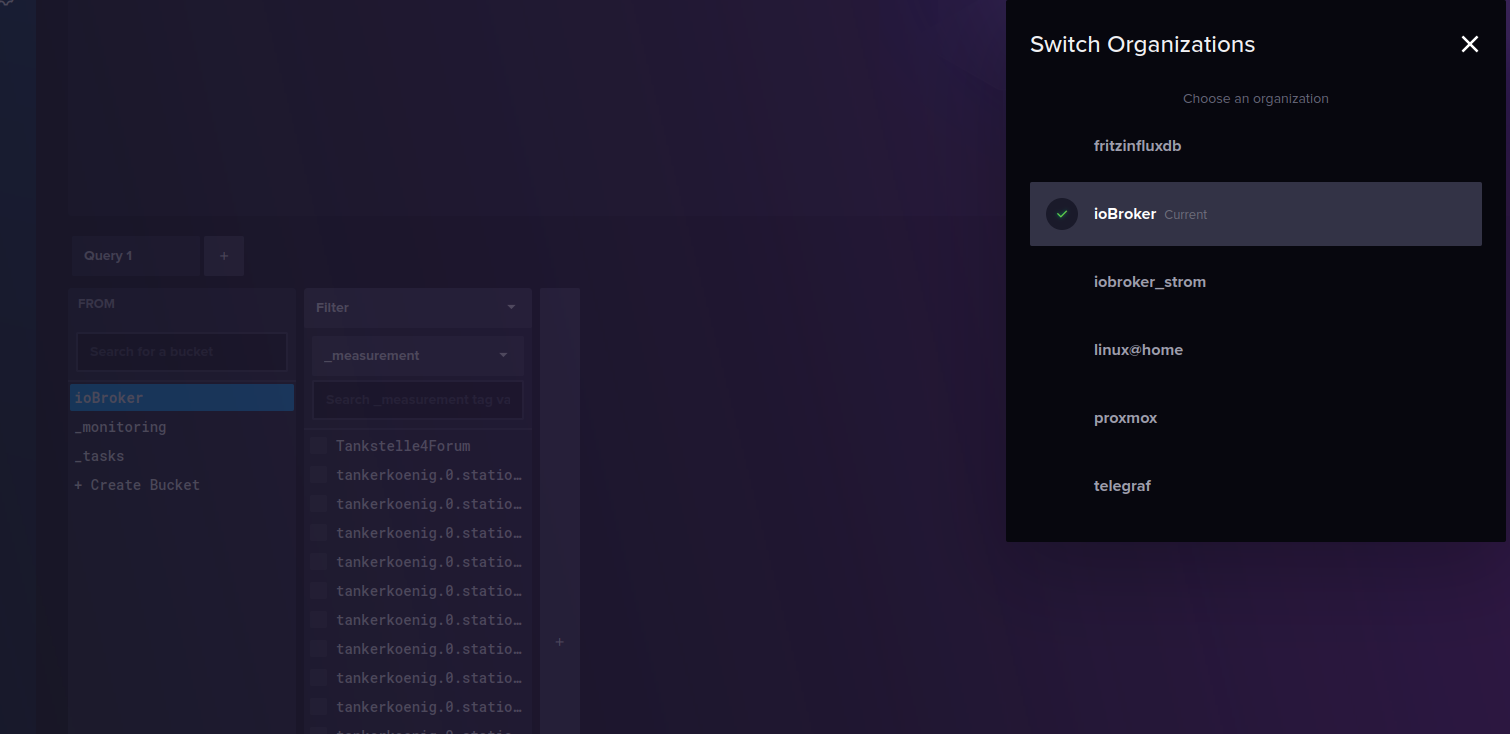Image resolution: width=1510 pixels, height=734 pixels.
Task: Click the Search for a bucket field
Action: 182,352
